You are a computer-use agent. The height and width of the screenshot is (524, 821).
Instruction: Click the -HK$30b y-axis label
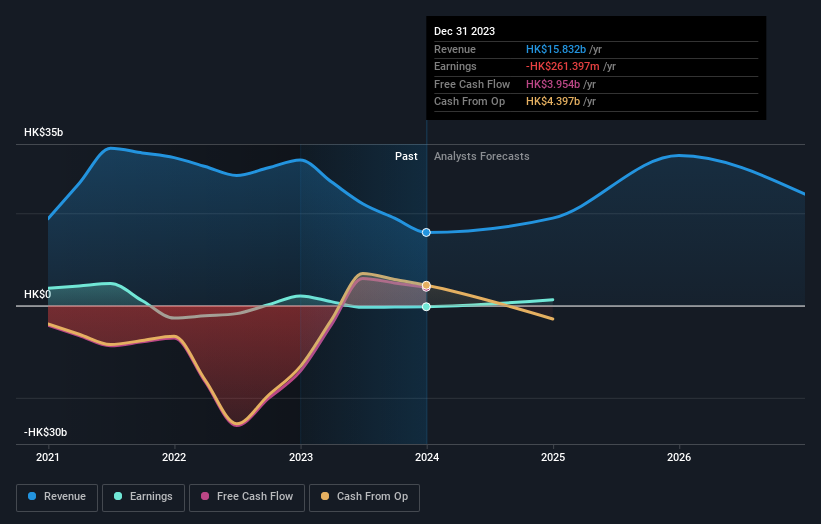(x=45, y=432)
